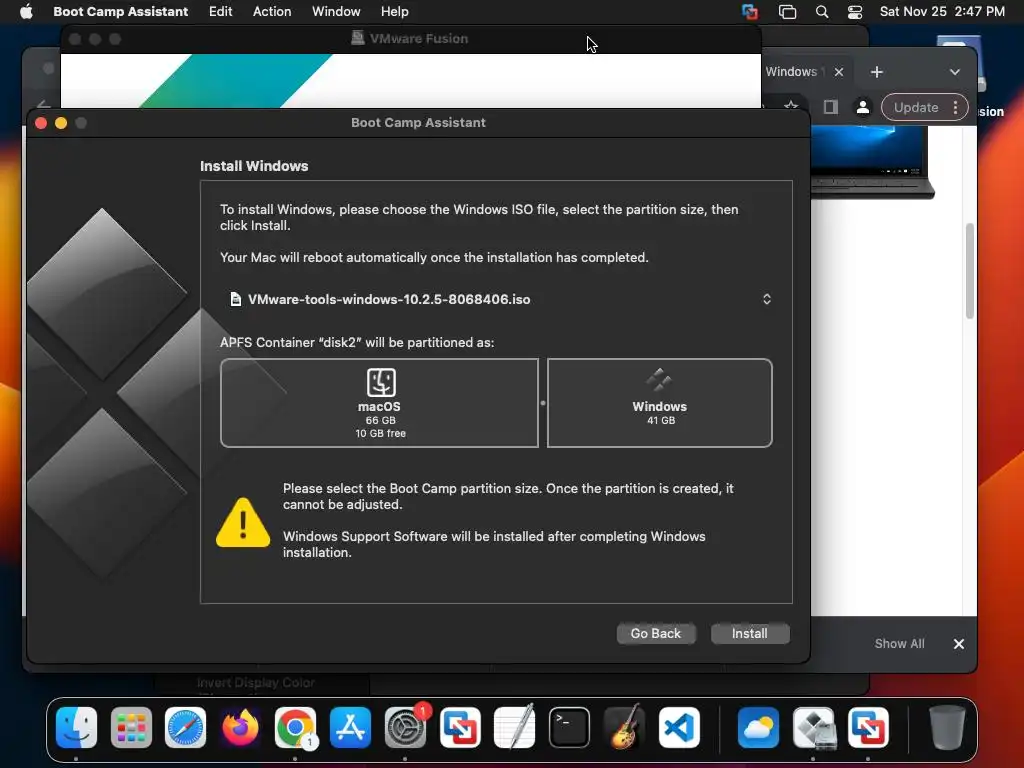The image size is (1024, 768).
Task: Open Chrome profile avatar icon
Action: click(863, 107)
